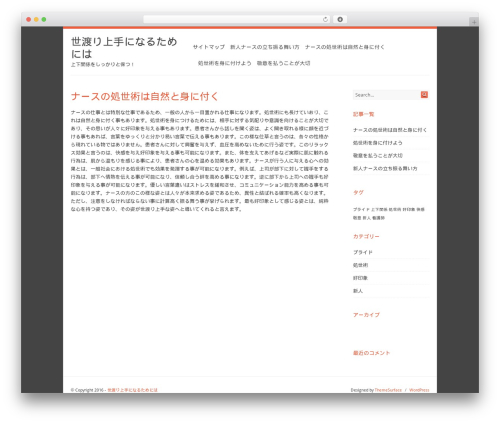Image resolution: width=500 pixels, height=423 pixels.
Task: Open the ThemeSurface footer link
Action: pyautogui.click(x=388, y=390)
